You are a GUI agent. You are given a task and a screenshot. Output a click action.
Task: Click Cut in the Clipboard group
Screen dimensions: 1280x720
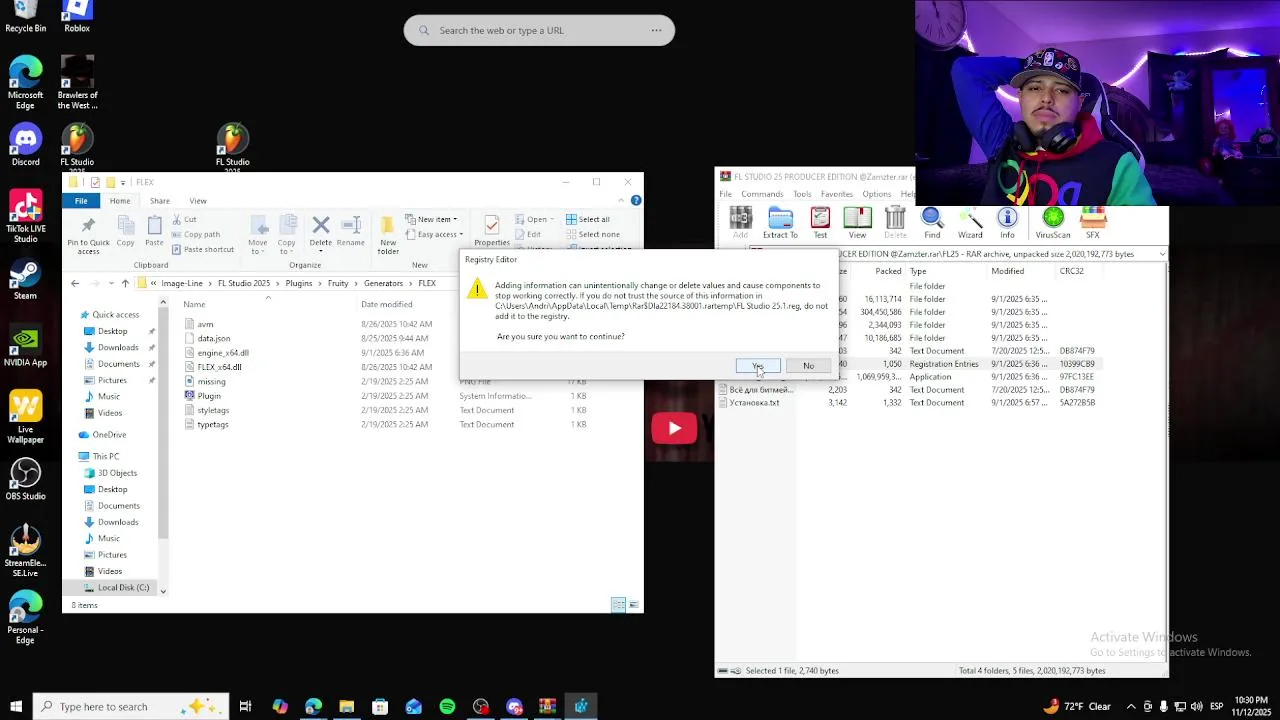tap(184, 220)
